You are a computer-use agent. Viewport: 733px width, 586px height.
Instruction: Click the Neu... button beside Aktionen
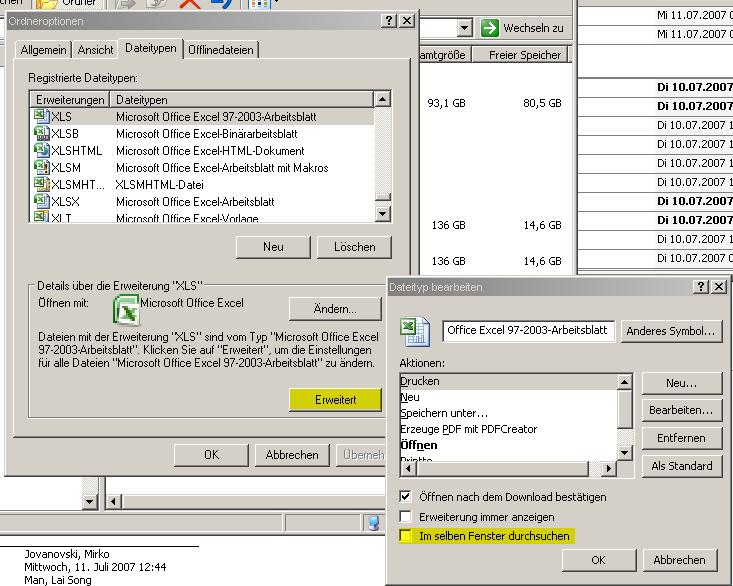[x=682, y=383]
